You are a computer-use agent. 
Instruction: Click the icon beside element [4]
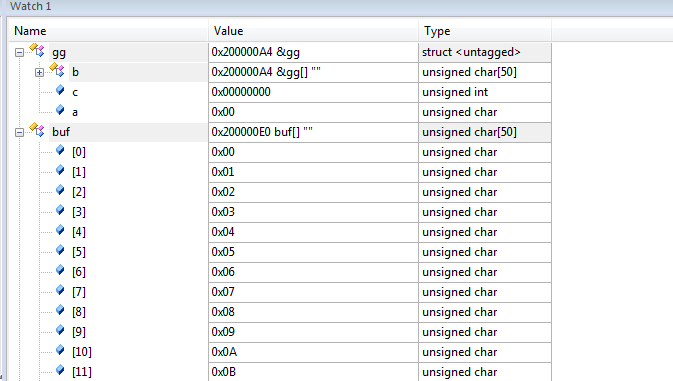[x=60, y=230]
